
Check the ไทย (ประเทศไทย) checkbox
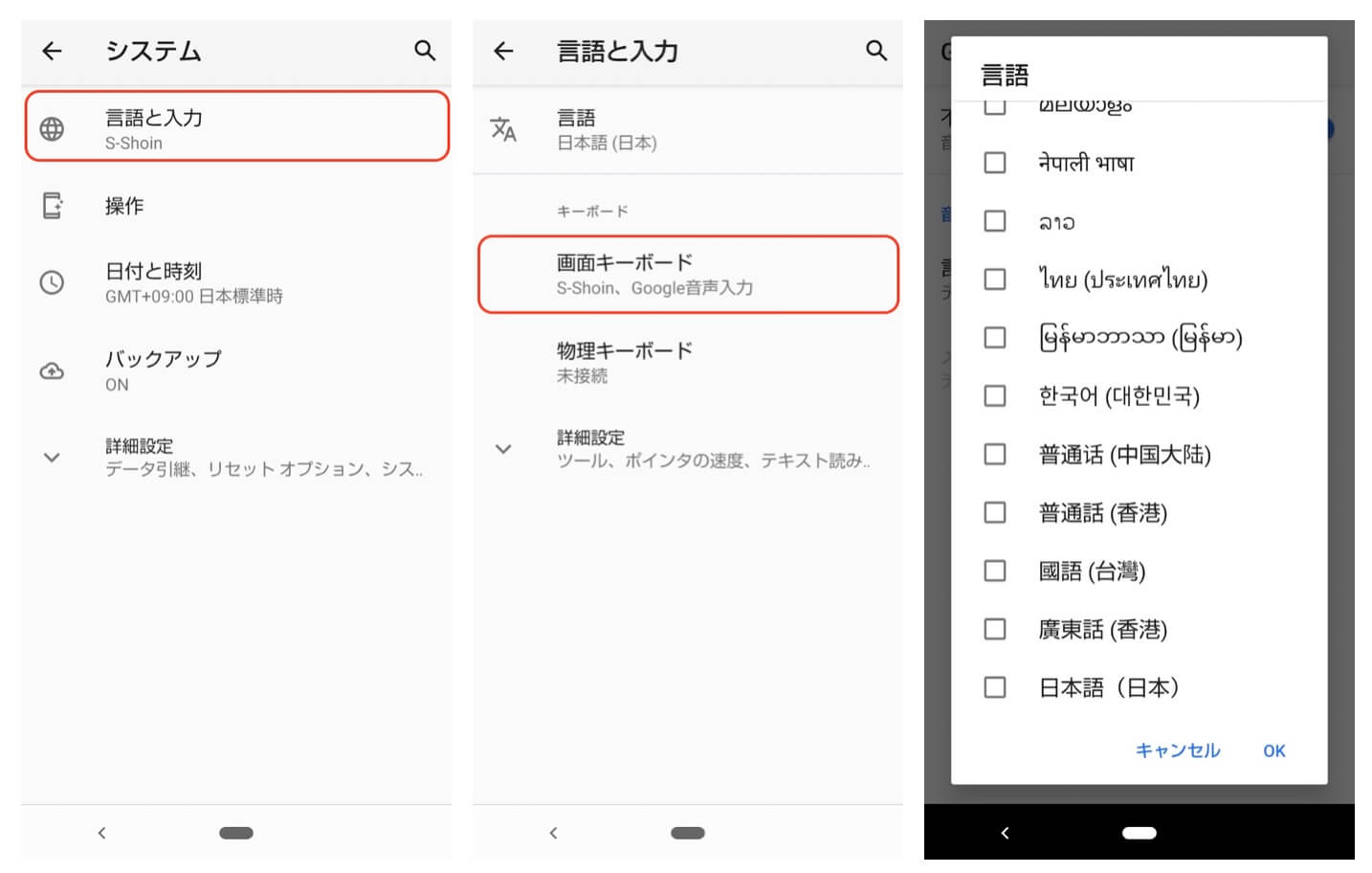(x=995, y=280)
